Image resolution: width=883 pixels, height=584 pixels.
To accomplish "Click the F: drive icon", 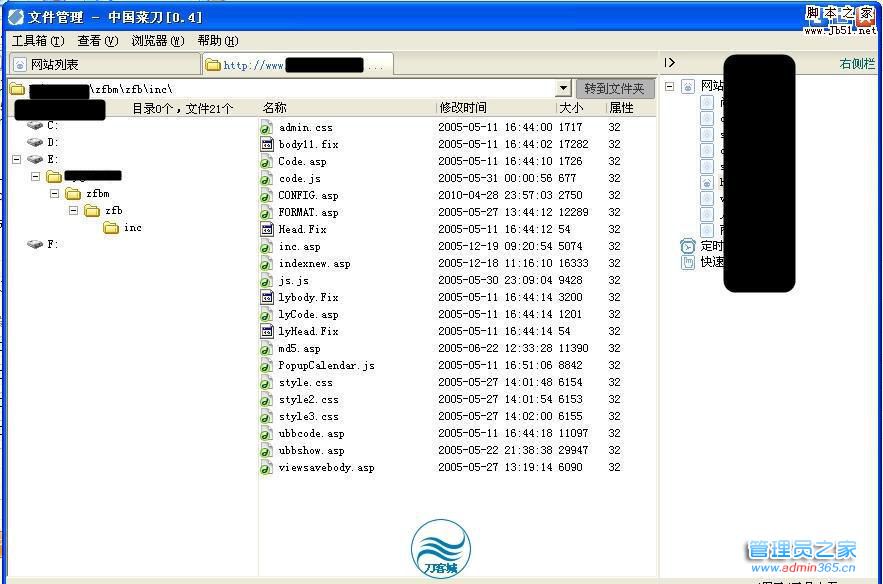I will click(35, 244).
